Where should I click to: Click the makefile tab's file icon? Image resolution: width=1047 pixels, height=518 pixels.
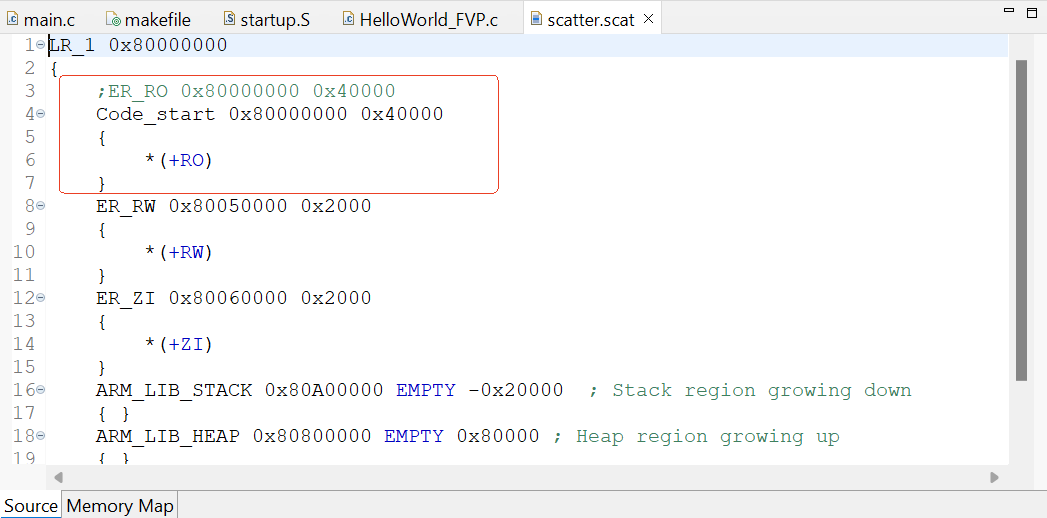click(114, 19)
